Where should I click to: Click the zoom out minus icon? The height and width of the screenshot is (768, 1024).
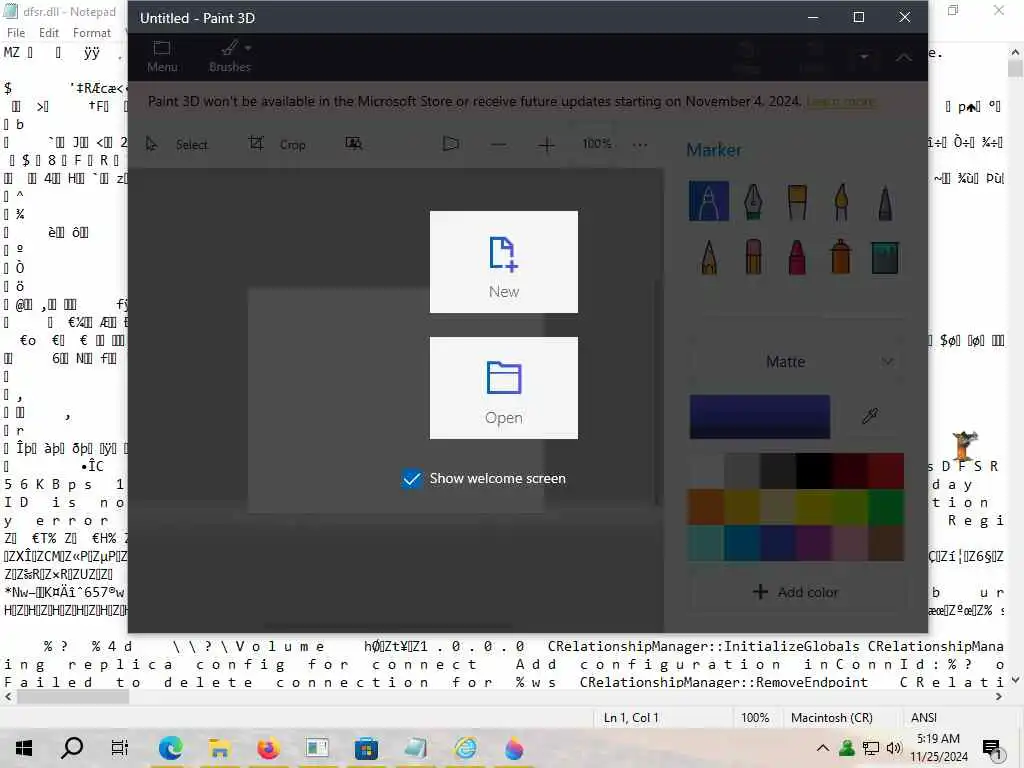tap(498, 144)
